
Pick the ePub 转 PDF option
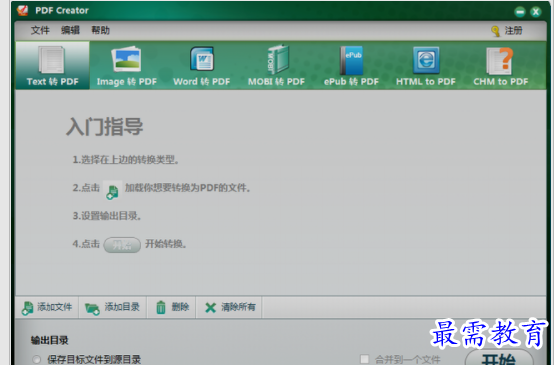coord(351,65)
